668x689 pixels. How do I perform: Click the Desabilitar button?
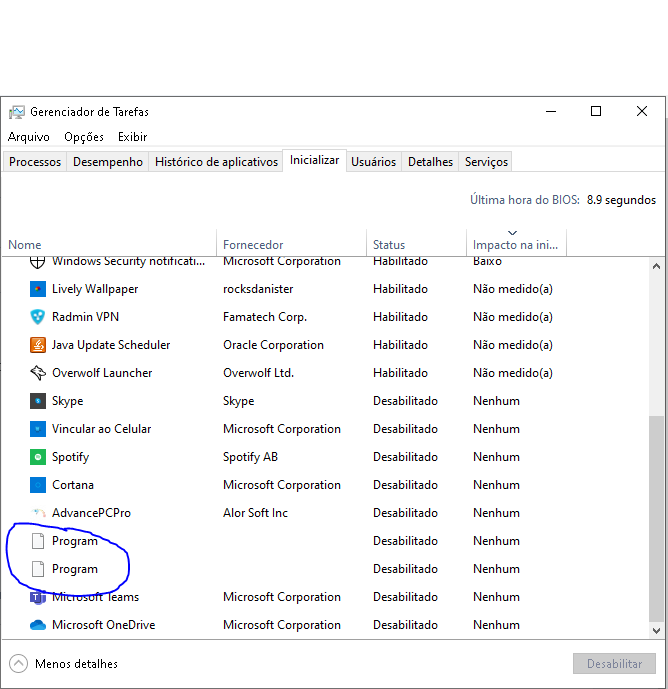coord(614,664)
